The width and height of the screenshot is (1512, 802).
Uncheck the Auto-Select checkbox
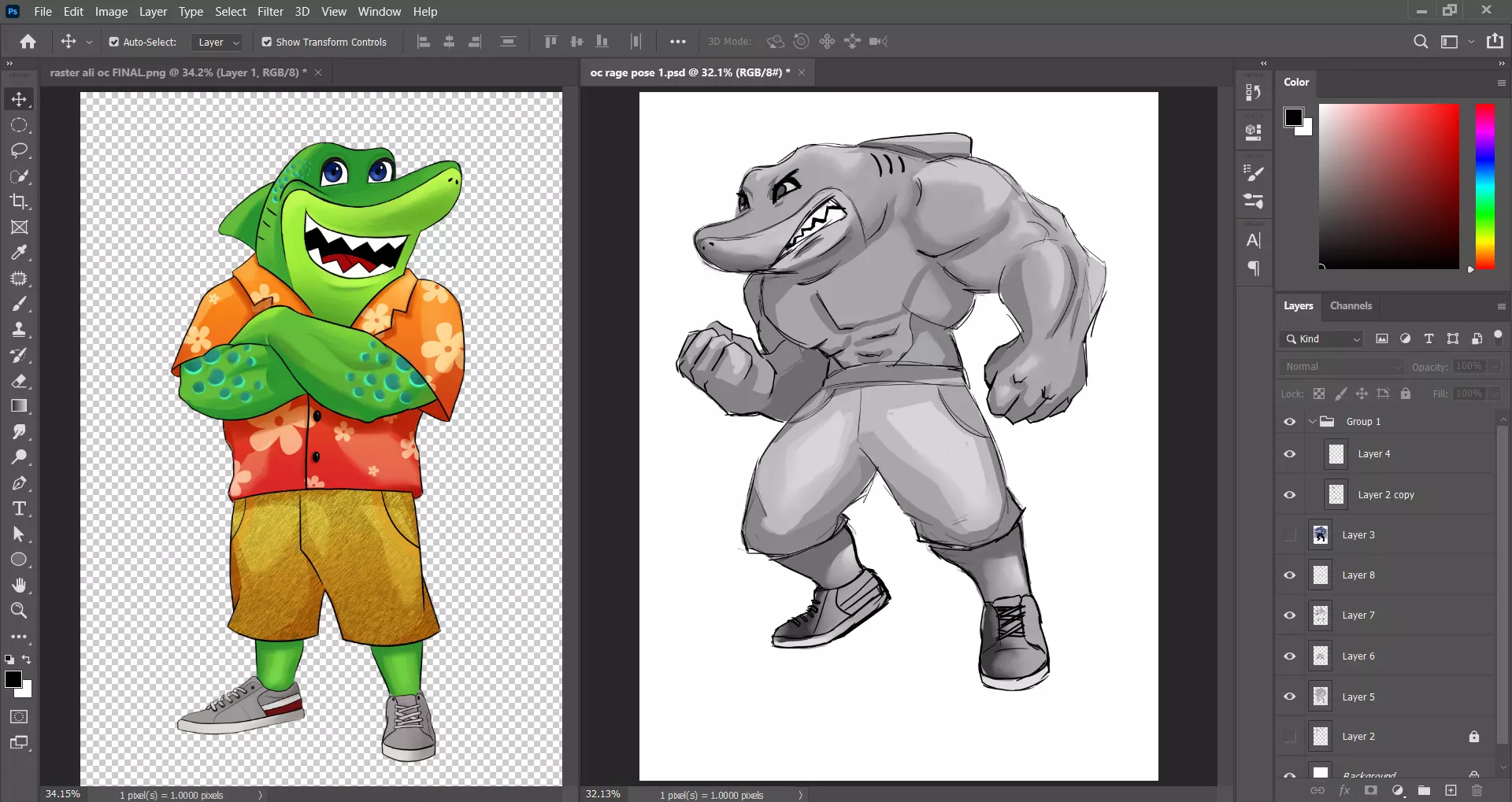tap(114, 42)
